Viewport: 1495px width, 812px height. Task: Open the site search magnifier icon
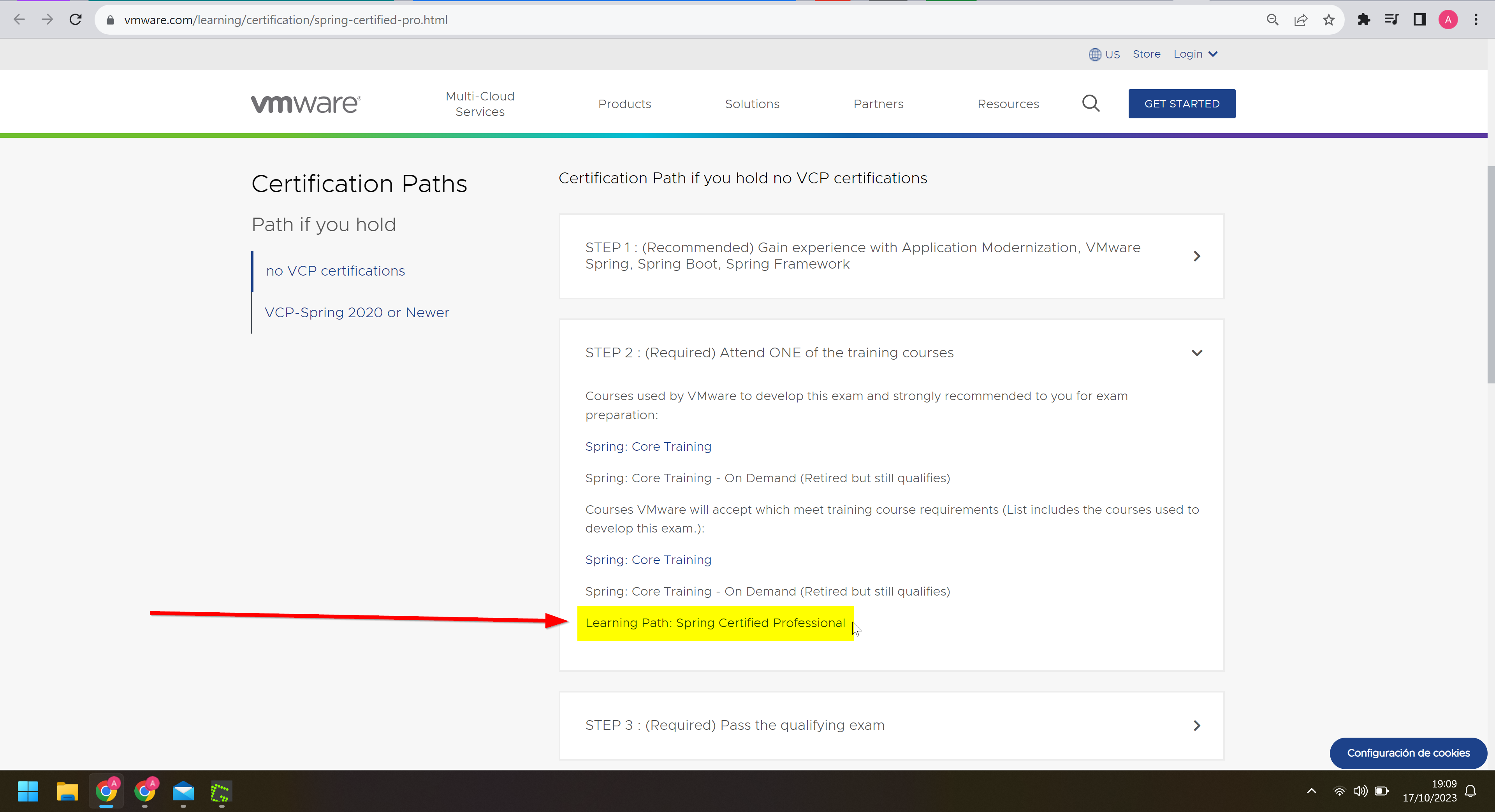(1091, 103)
